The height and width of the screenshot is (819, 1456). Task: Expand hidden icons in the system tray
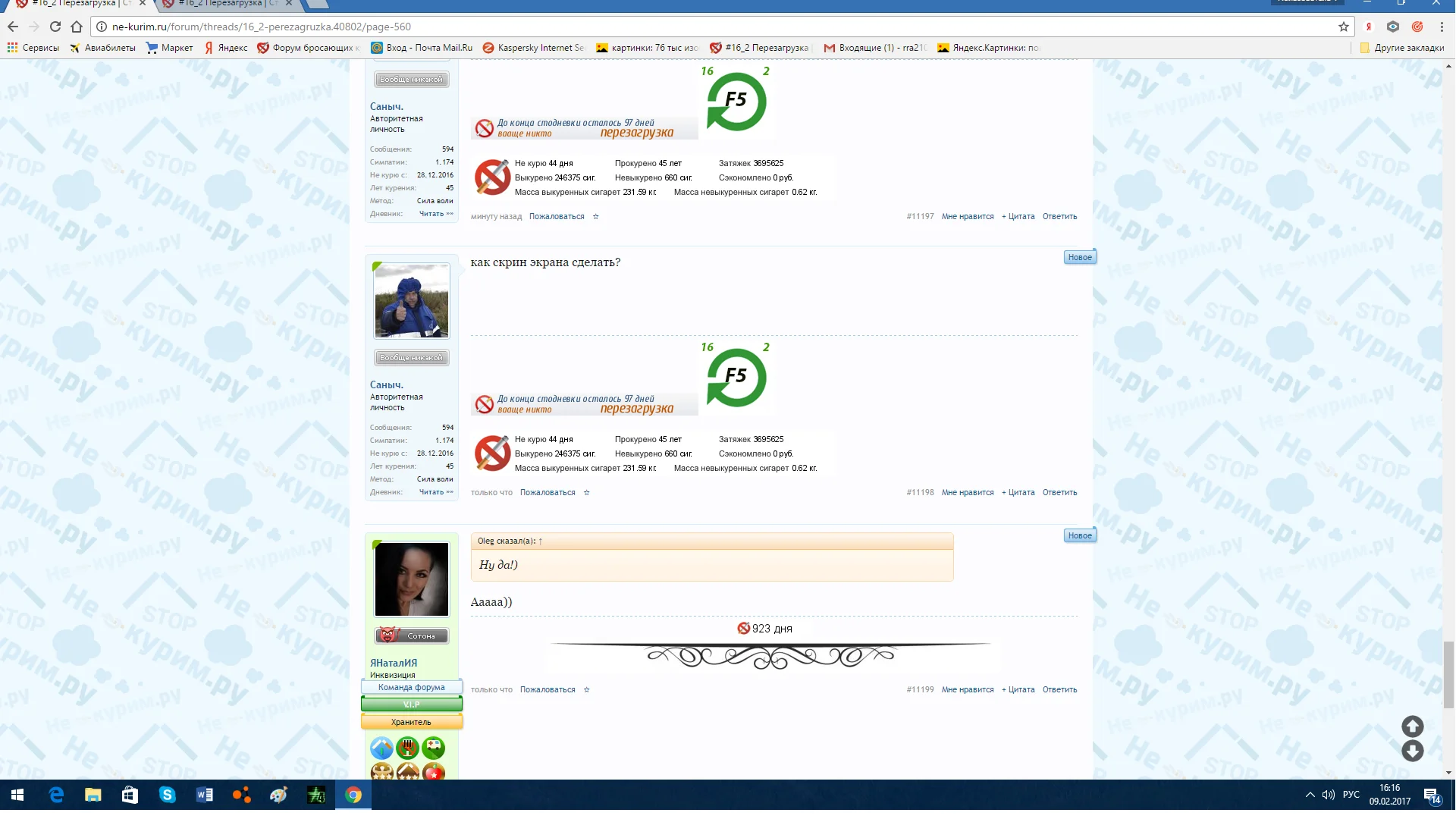coord(1310,795)
